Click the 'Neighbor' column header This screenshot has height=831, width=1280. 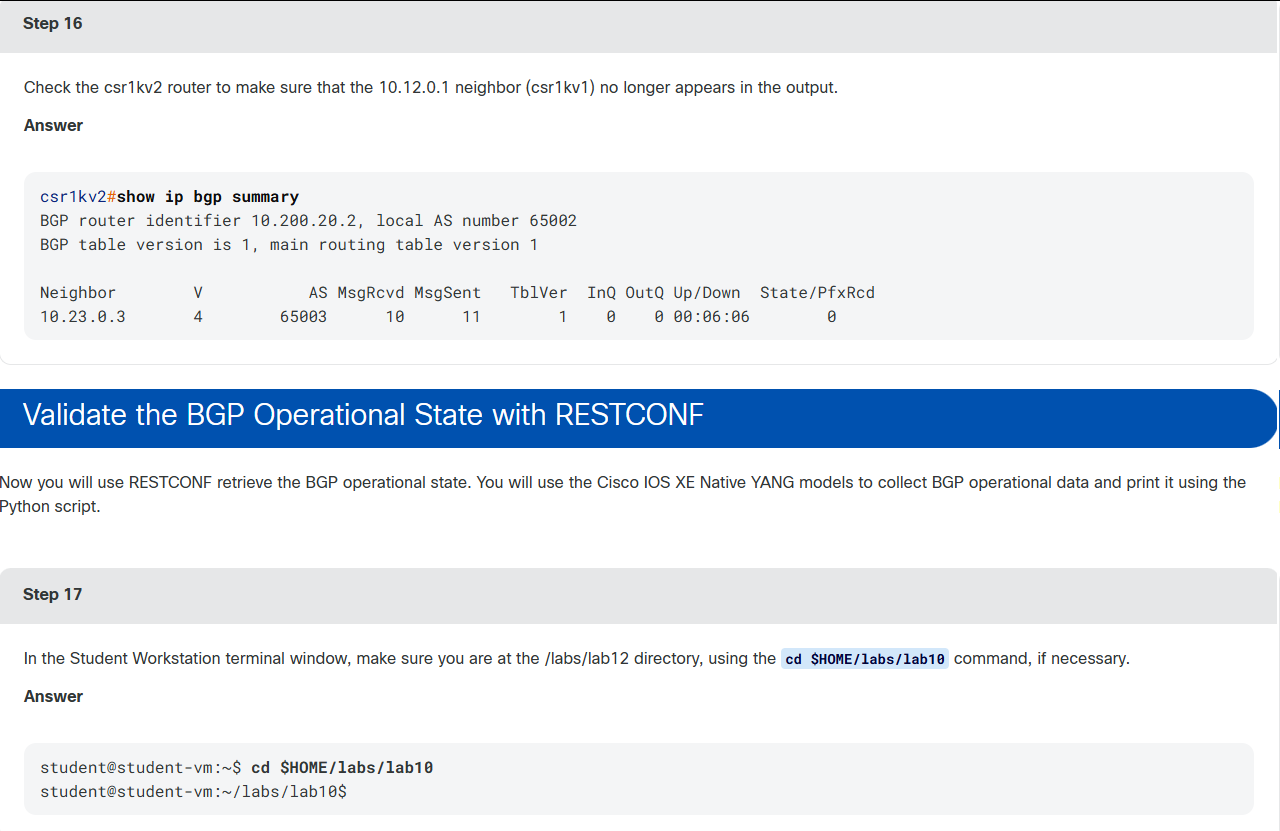[x=78, y=293]
